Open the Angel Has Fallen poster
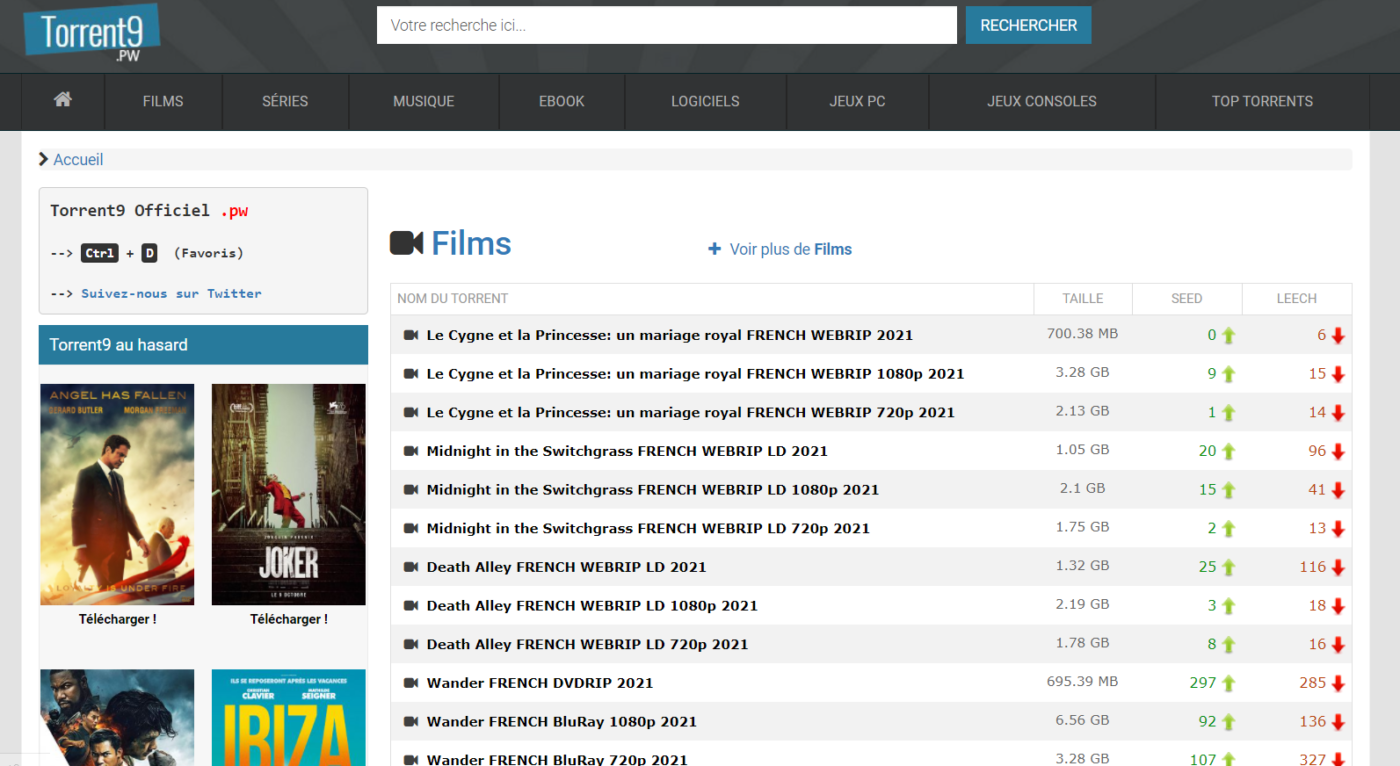1400x766 pixels. pyautogui.click(x=117, y=495)
